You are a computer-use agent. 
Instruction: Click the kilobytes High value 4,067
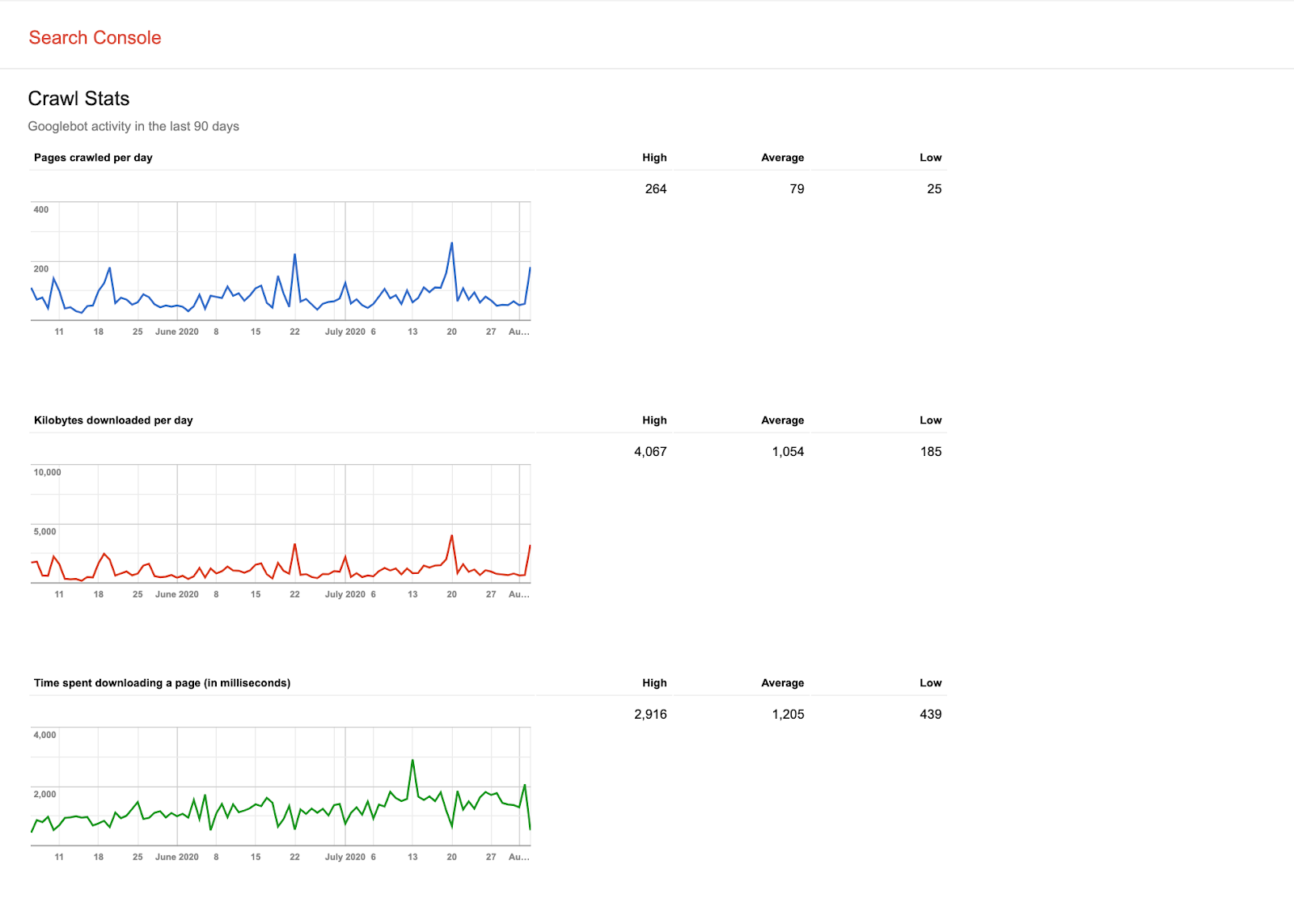[650, 452]
